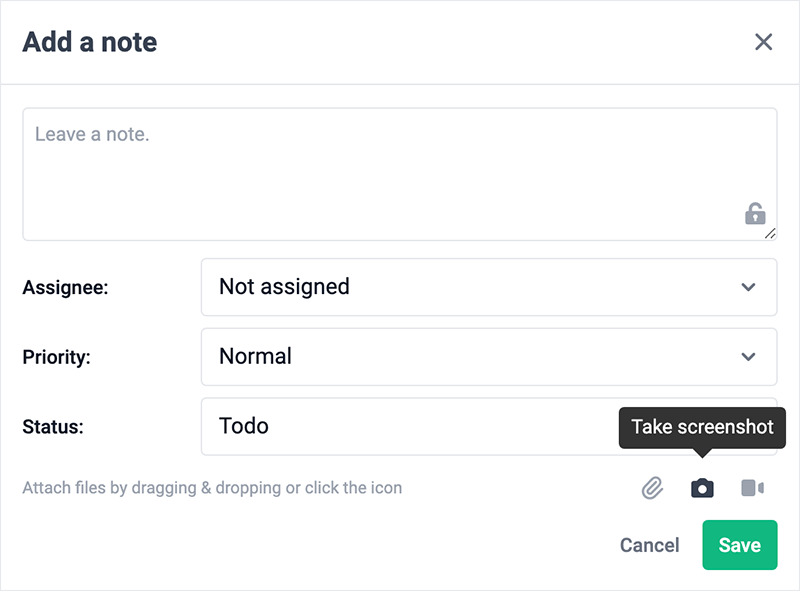Click the "Assignee:" field label
The height and width of the screenshot is (591, 800).
coord(65,288)
